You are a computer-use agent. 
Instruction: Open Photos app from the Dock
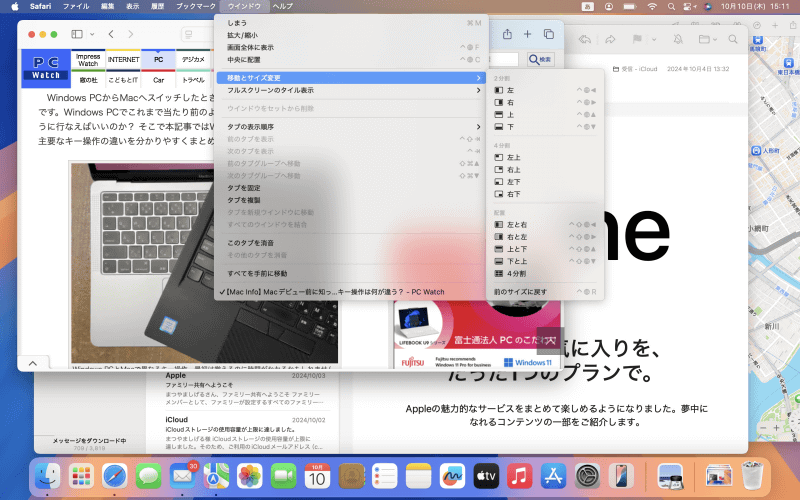(x=249, y=477)
